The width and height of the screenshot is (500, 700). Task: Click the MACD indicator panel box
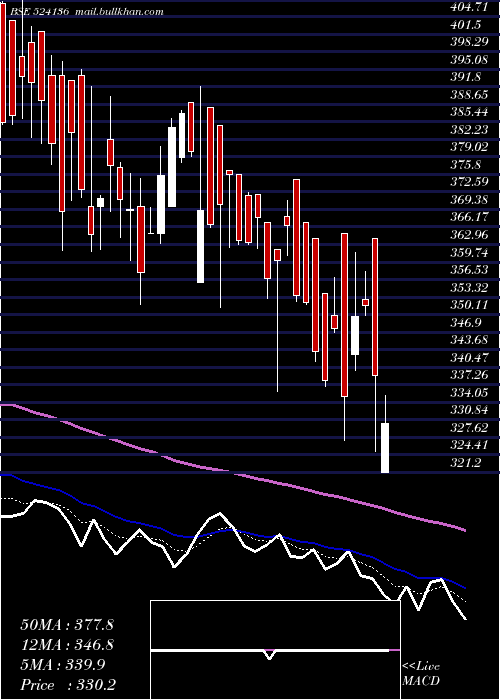[275, 650]
